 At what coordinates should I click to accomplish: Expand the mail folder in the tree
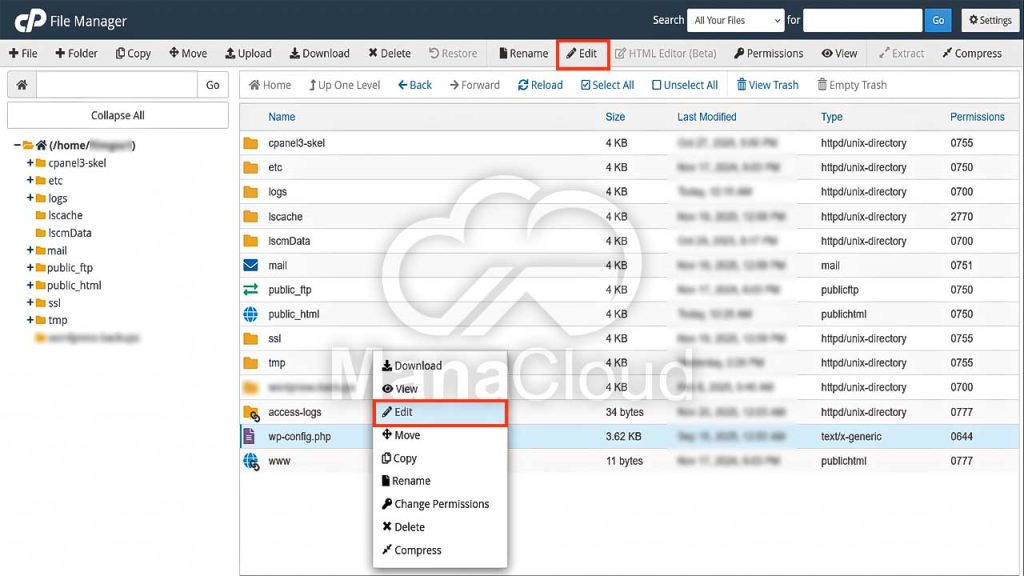click(x=30, y=250)
